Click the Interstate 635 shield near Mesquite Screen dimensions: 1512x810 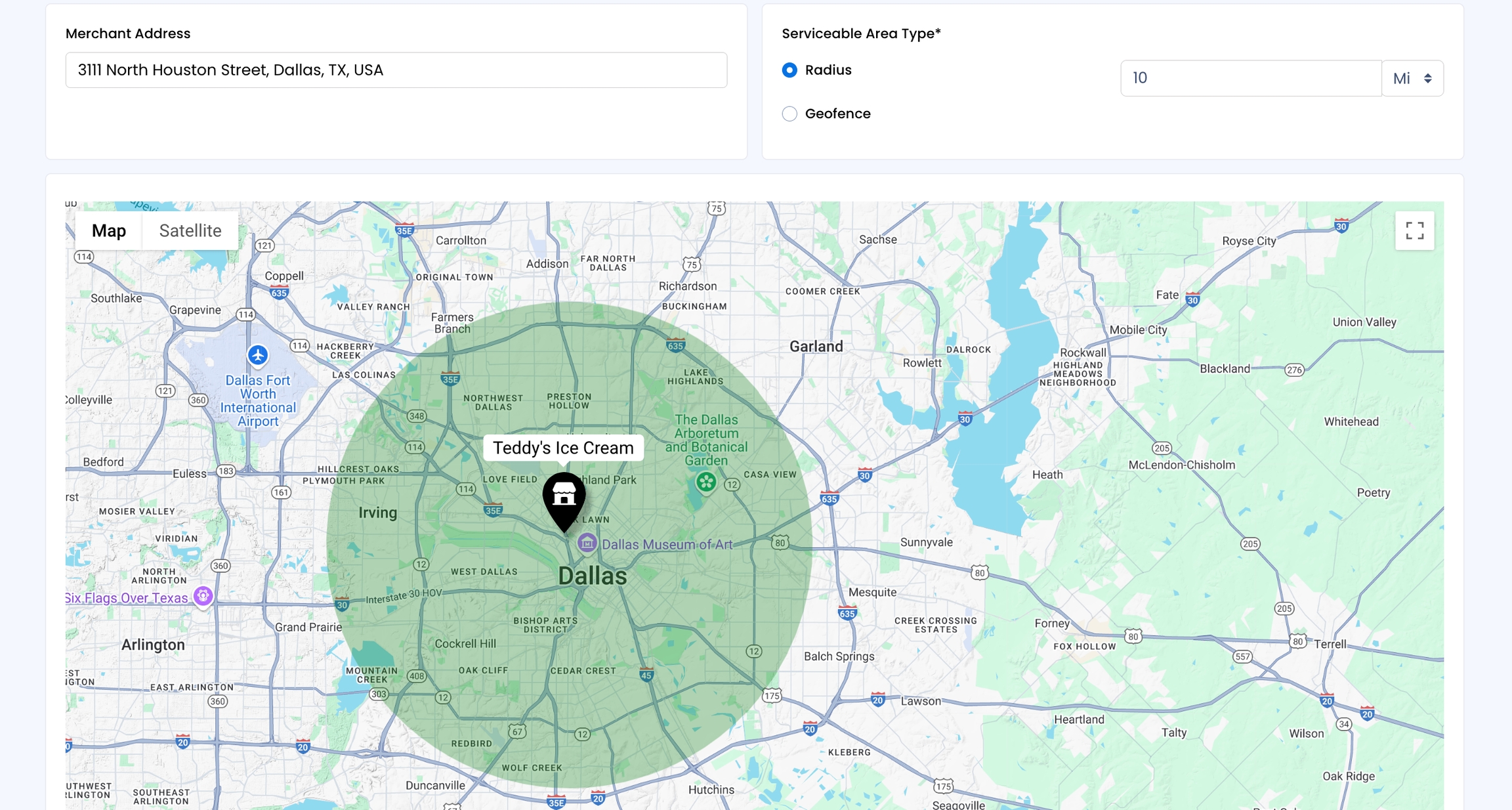(847, 613)
